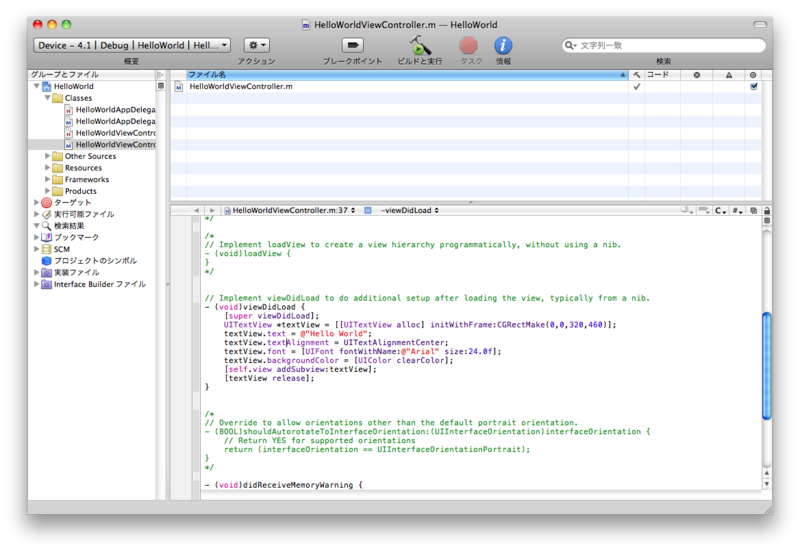Viewport: 800px width, 552px height.
Task: Click the Interface Builder ファイル folder icon
Action: tap(46, 284)
